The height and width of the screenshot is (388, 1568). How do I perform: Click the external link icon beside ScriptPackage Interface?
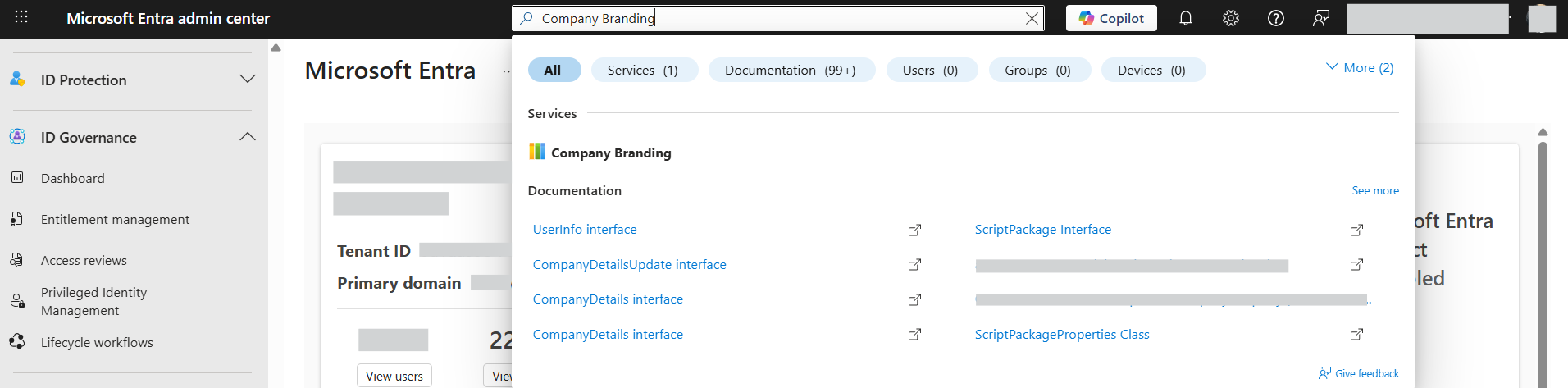point(1356,231)
